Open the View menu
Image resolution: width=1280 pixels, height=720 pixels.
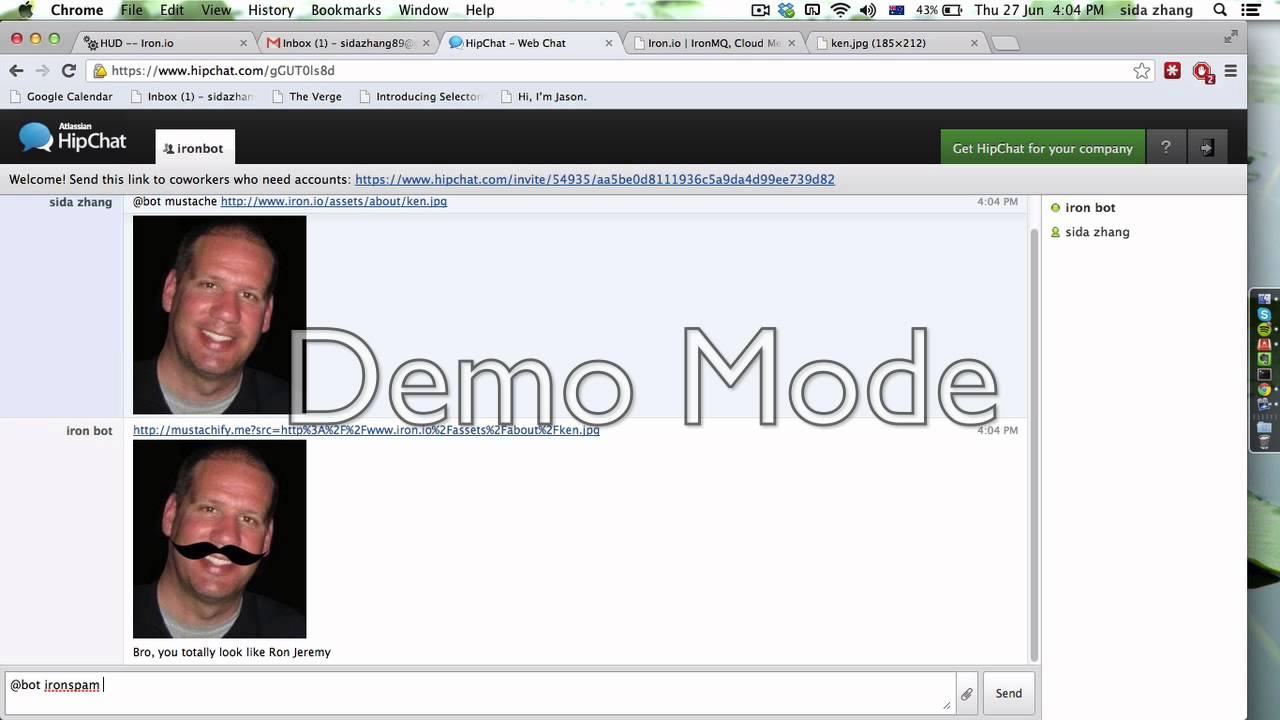216,10
